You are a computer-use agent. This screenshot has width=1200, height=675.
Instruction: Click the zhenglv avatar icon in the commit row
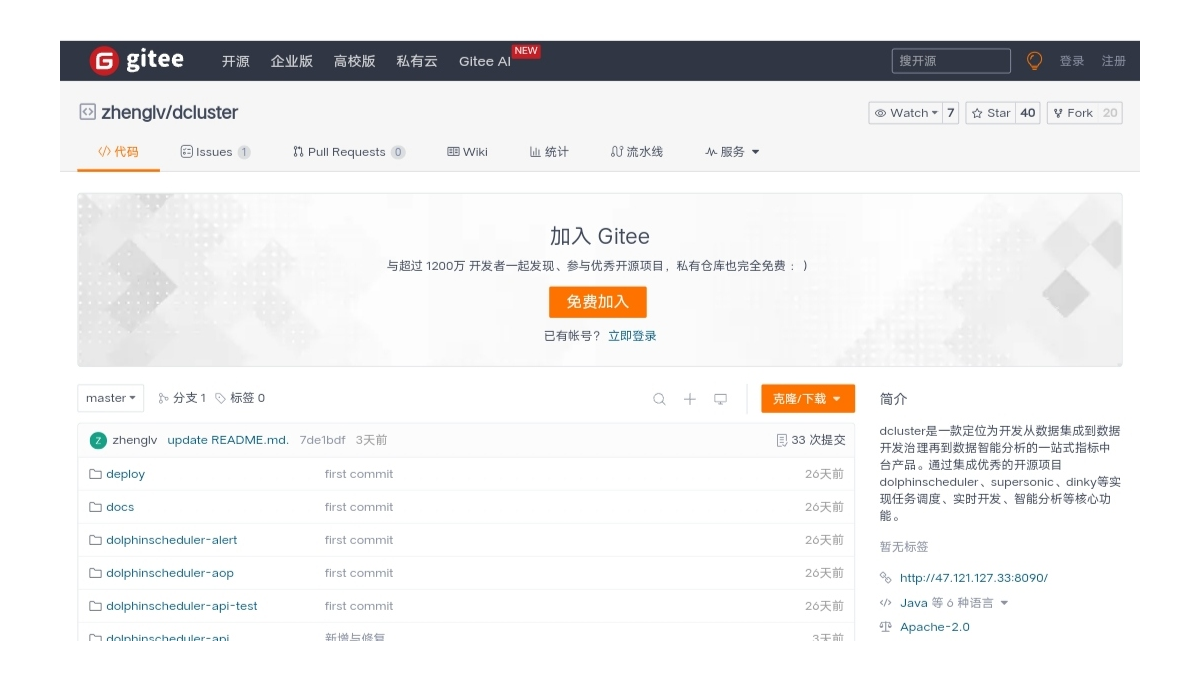click(98, 440)
